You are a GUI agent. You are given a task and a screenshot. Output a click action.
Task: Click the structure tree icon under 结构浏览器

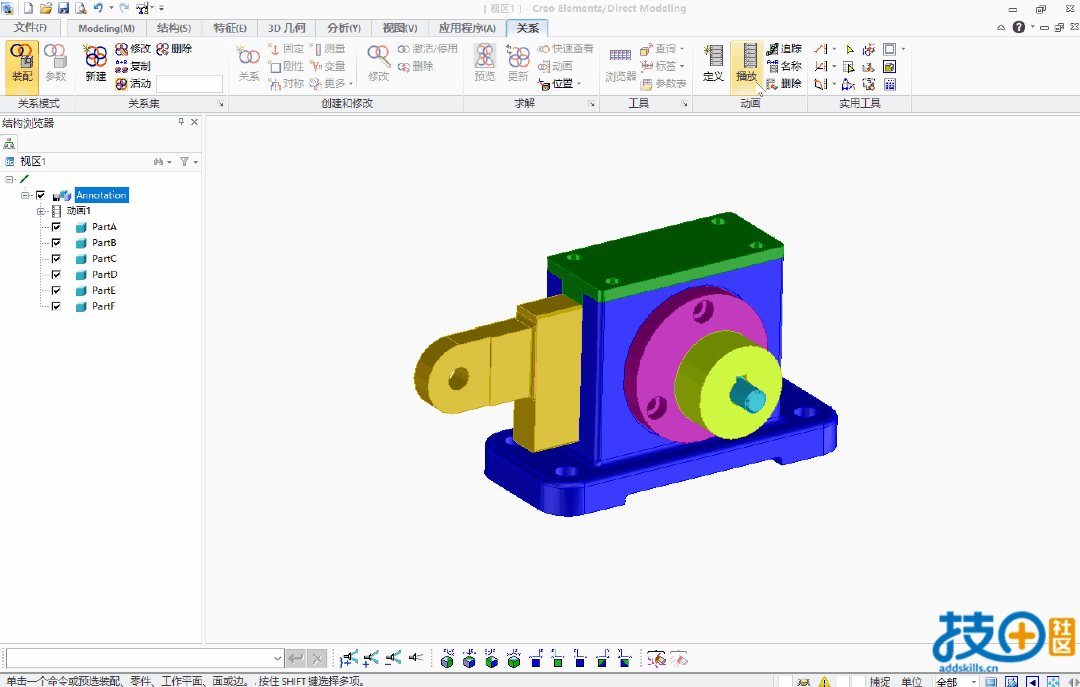[9, 143]
